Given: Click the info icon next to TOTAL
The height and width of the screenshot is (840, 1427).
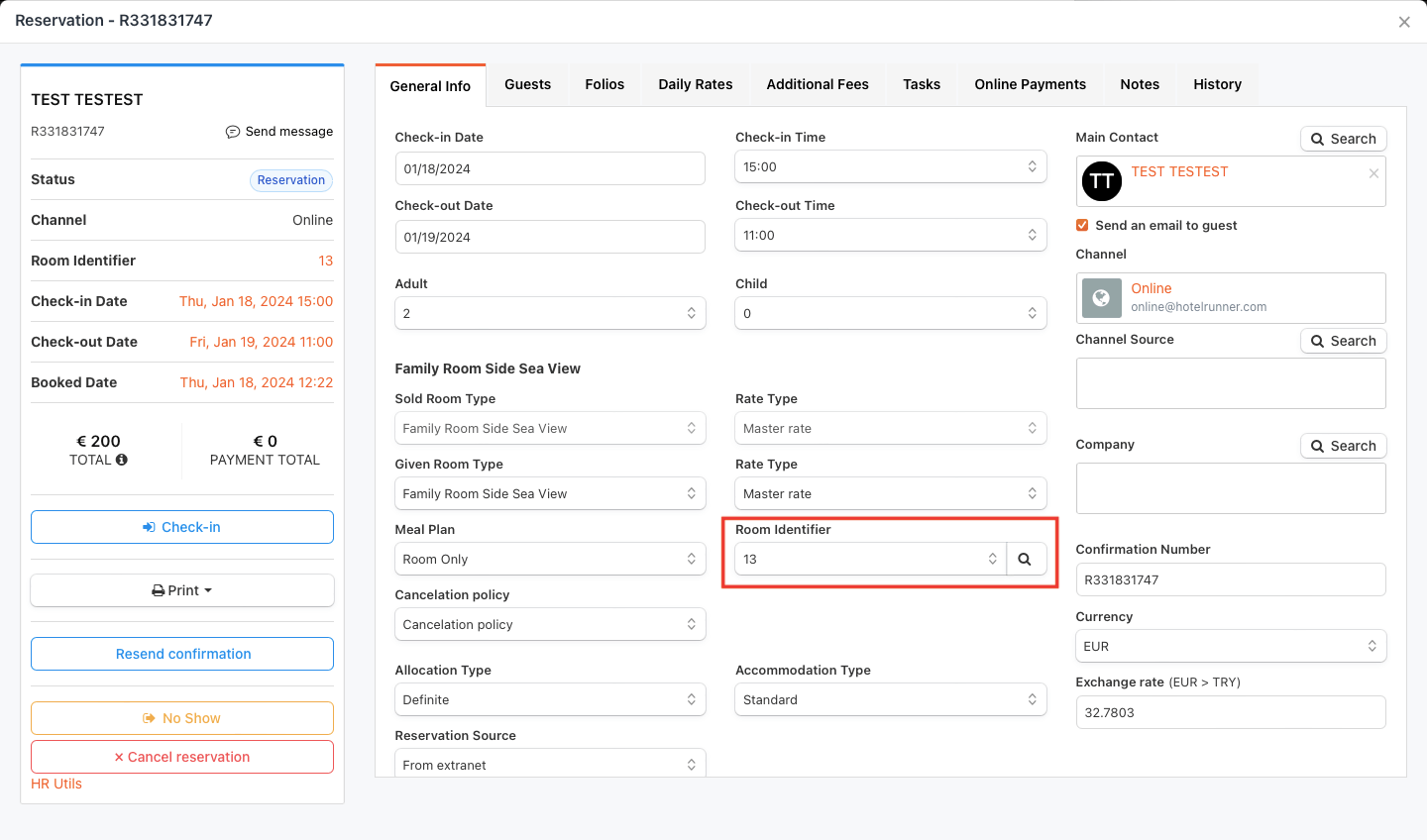Looking at the screenshot, I should click(x=122, y=460).
